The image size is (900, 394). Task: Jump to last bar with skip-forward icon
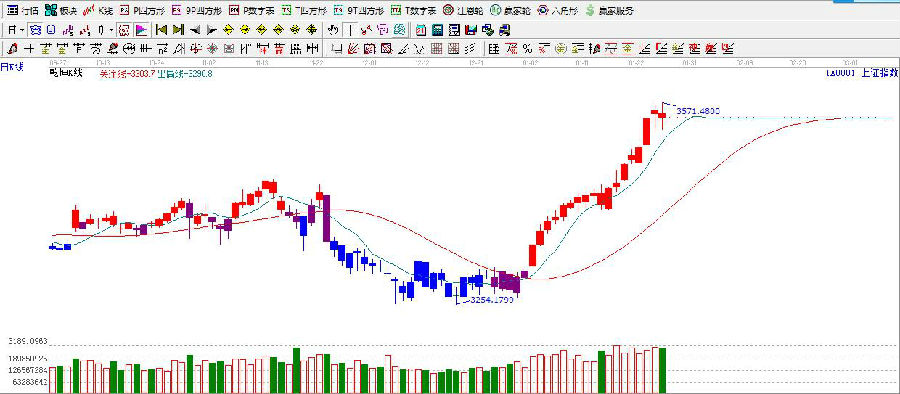click(179, 30)
